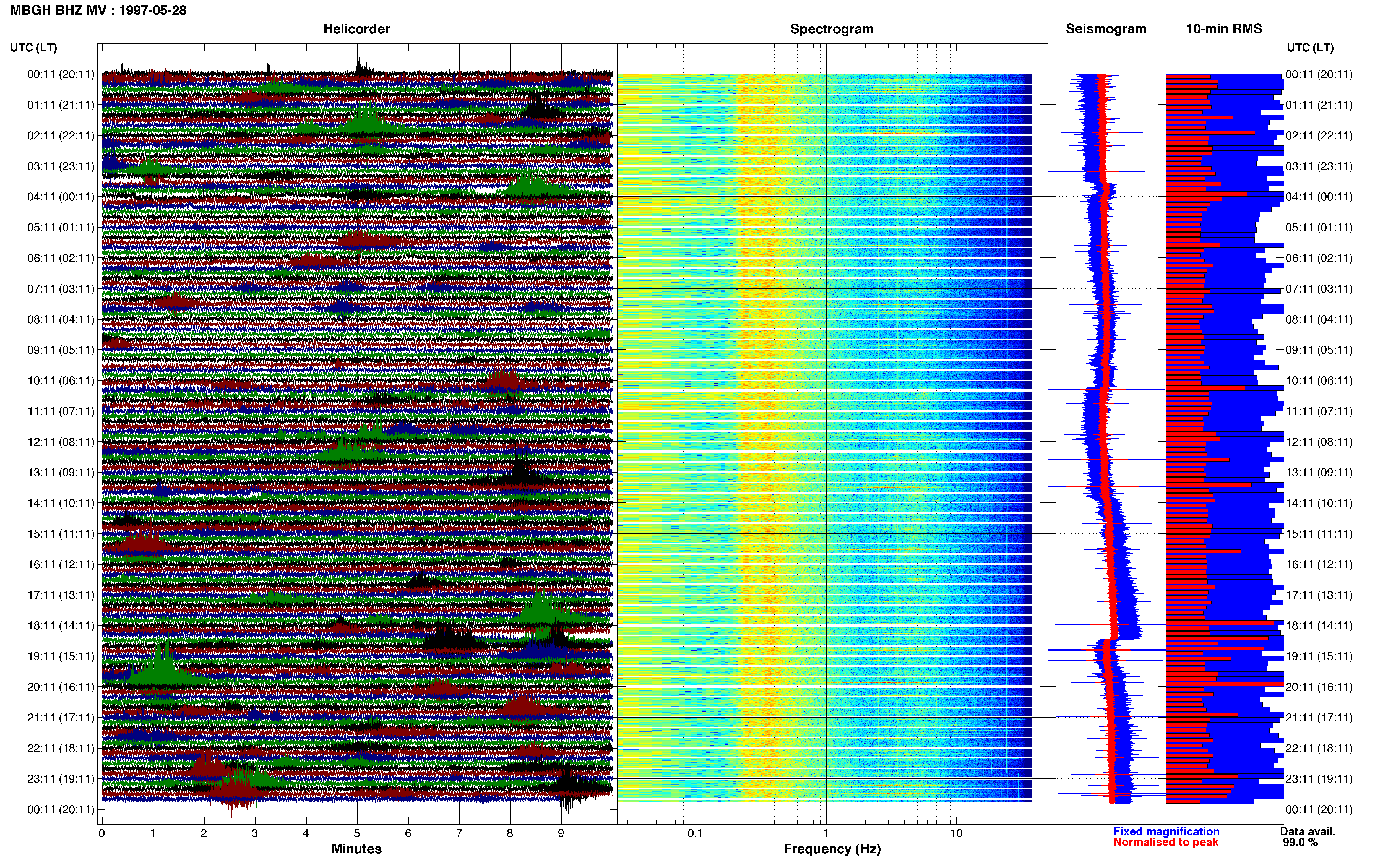Click the right-side time label '16:11 (12:11)'
This screenshot has height=868, width=1388.
1319,564
